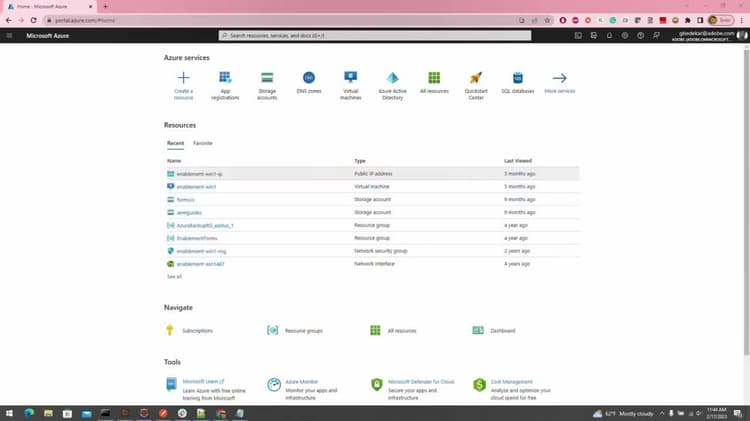The width and height of the screenshot is (750, 421).
Task: Click Create a resource plus icon
Action: (183, 78)
